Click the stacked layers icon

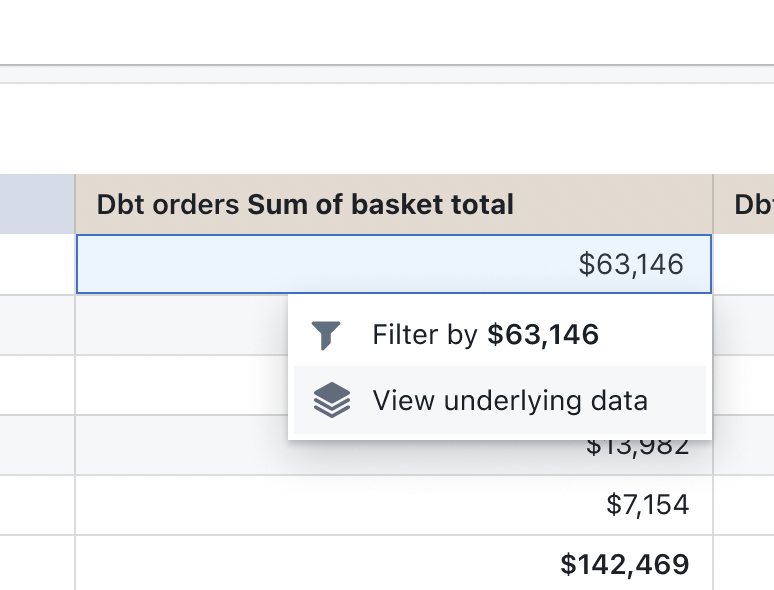point(332,401)
